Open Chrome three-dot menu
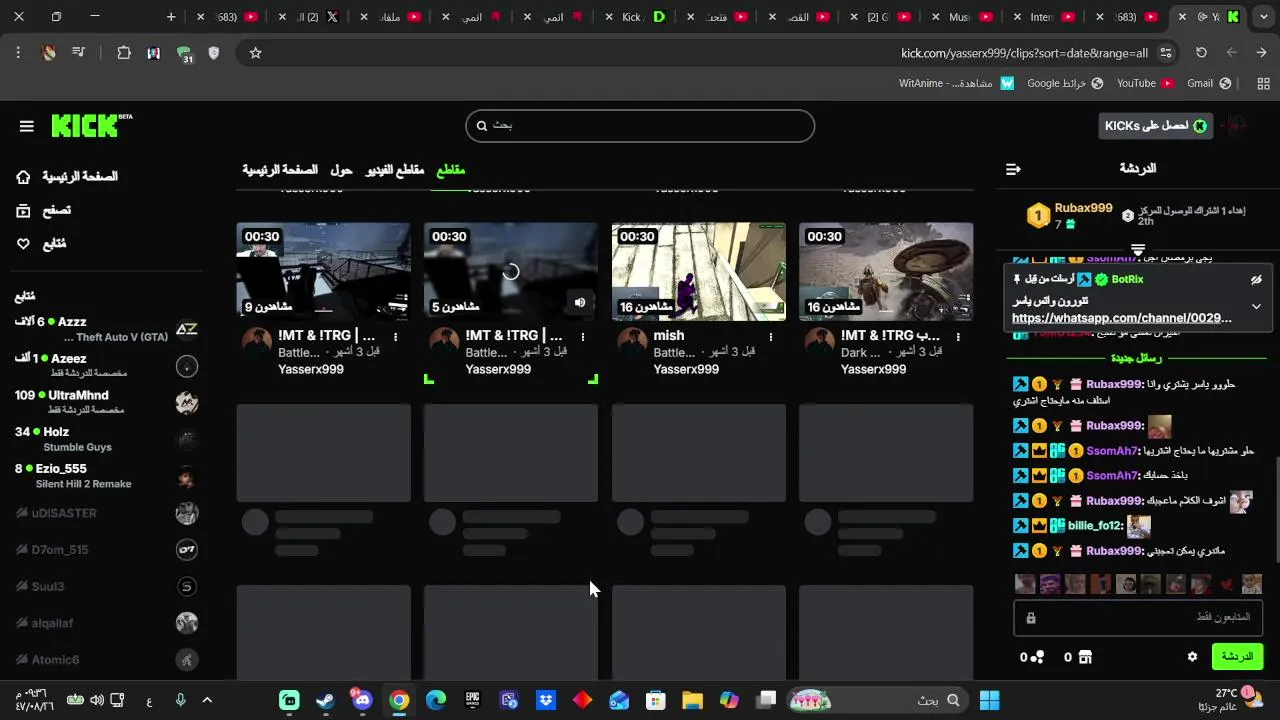1280x720 pixels. click(x=18, y=53)
